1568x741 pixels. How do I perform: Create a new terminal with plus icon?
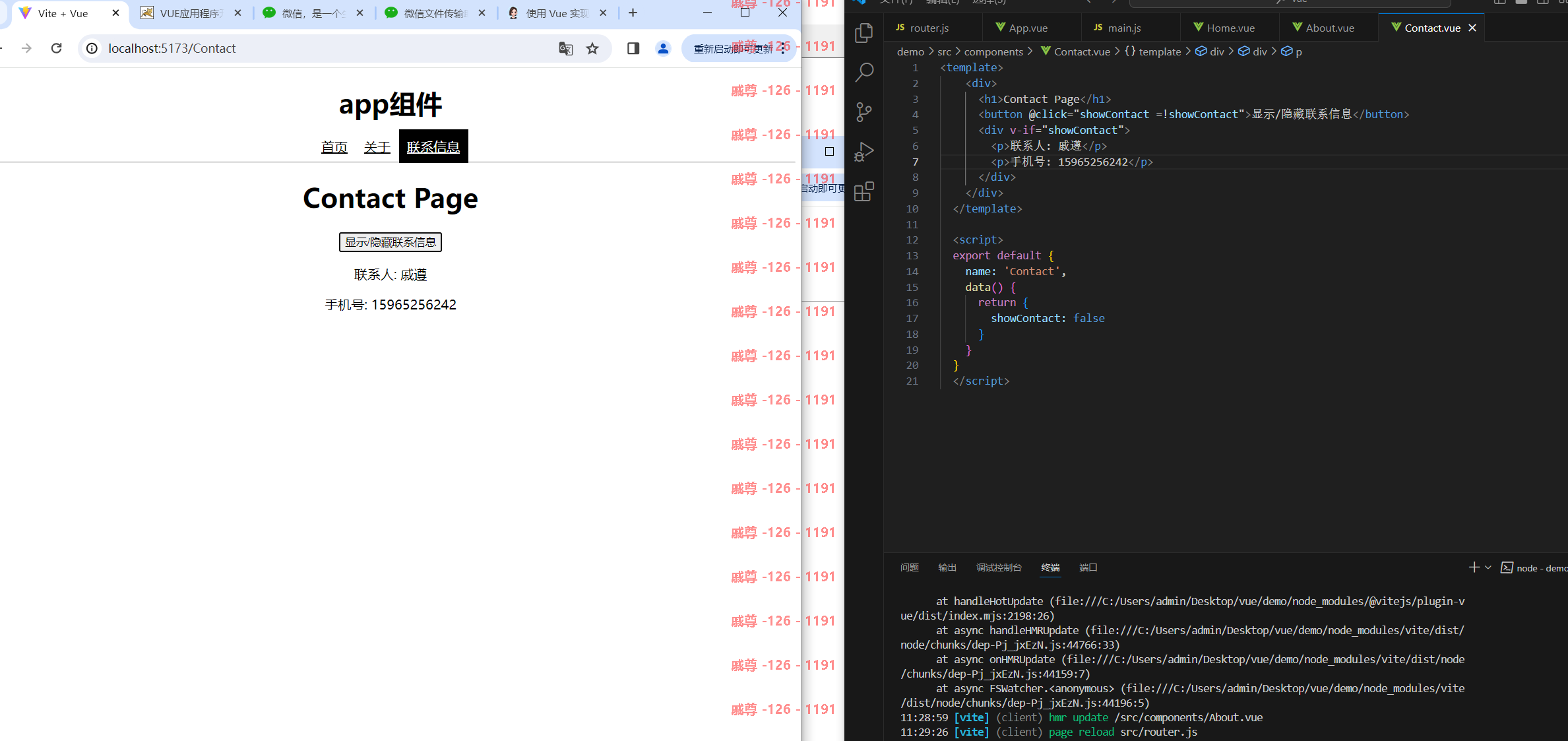[x=1474, y=567]
